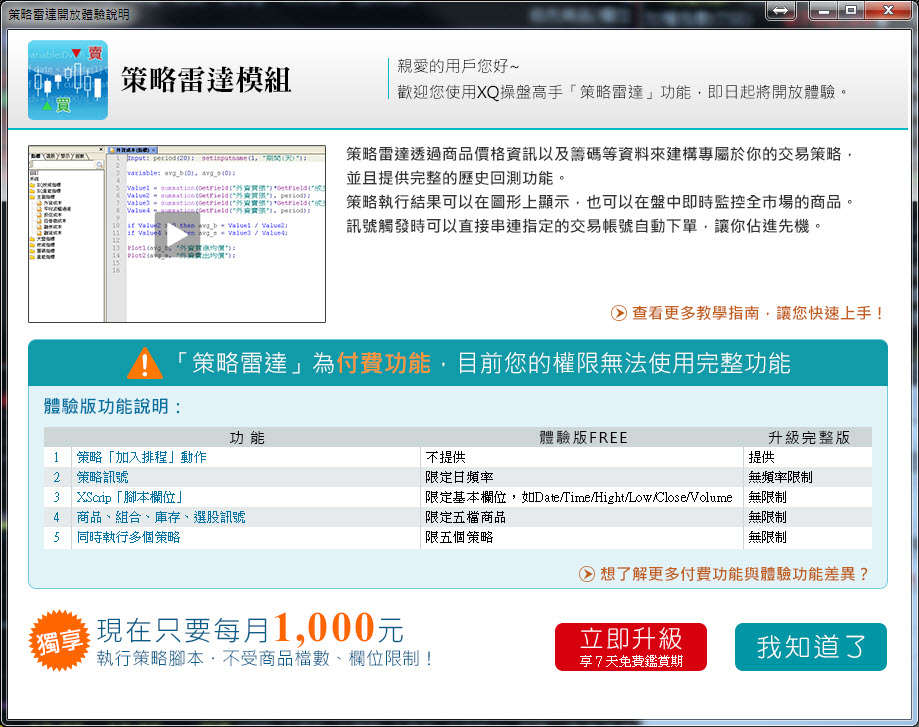Select the 策略訊號 feature row
The image size is (919, 727).
tap(103, 477)
